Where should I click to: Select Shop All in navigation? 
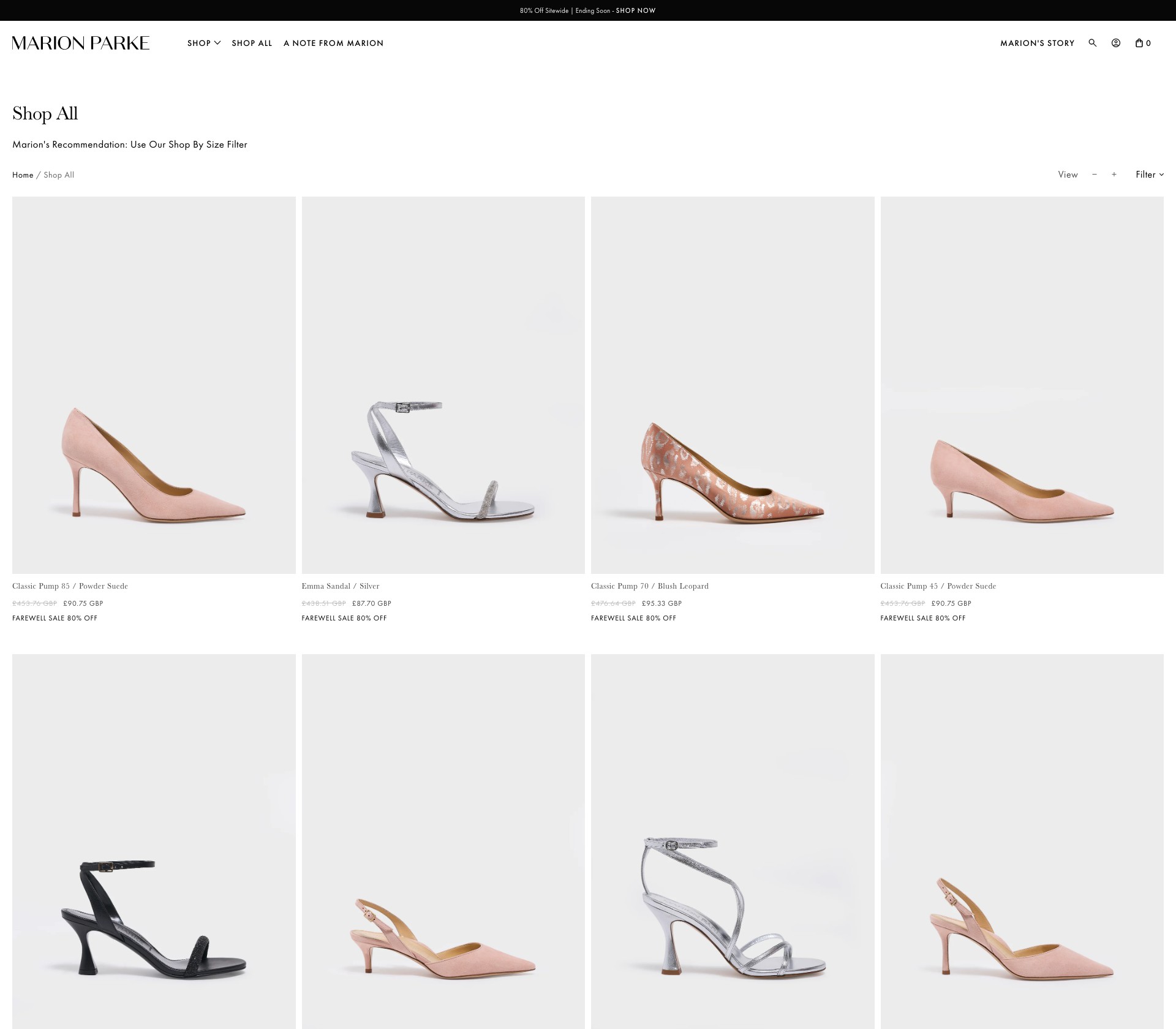pos(252,43)
